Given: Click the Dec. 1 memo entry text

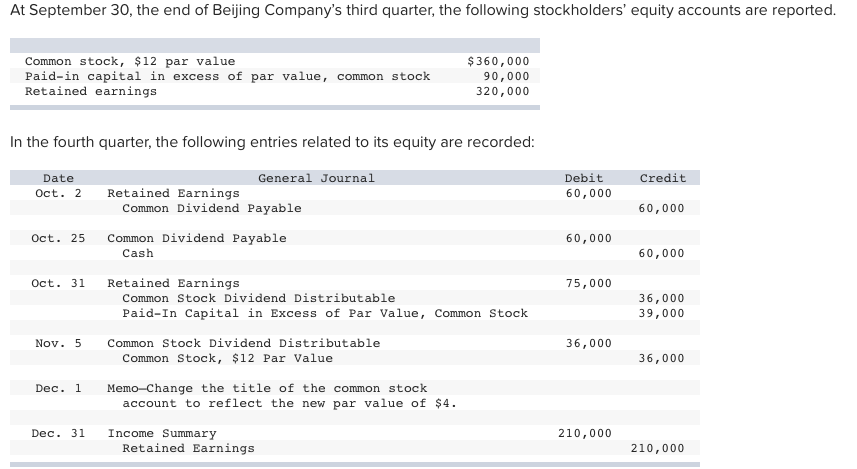Looking at the screenshot, I should pyautogui.click(x=281, y=396).
